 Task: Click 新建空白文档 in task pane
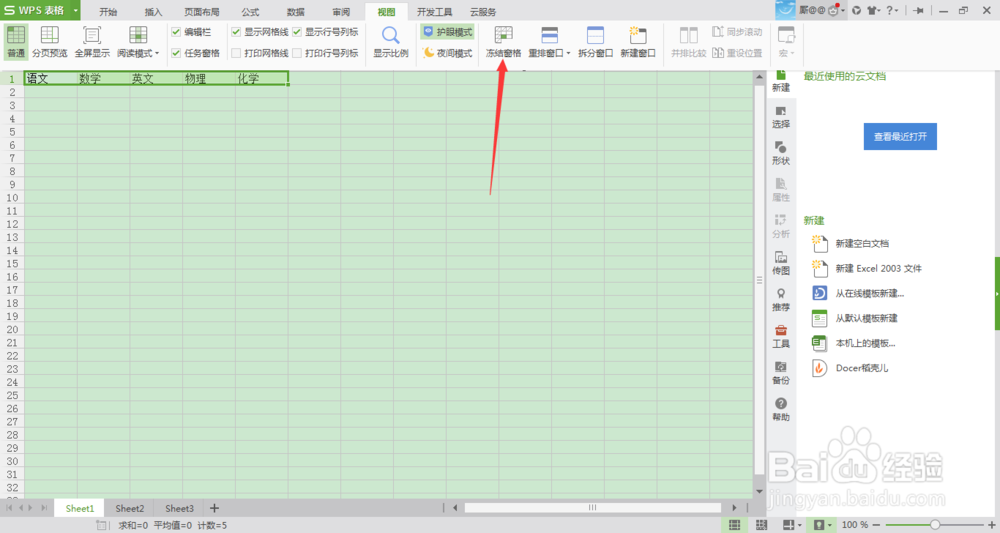pos(862,244)
